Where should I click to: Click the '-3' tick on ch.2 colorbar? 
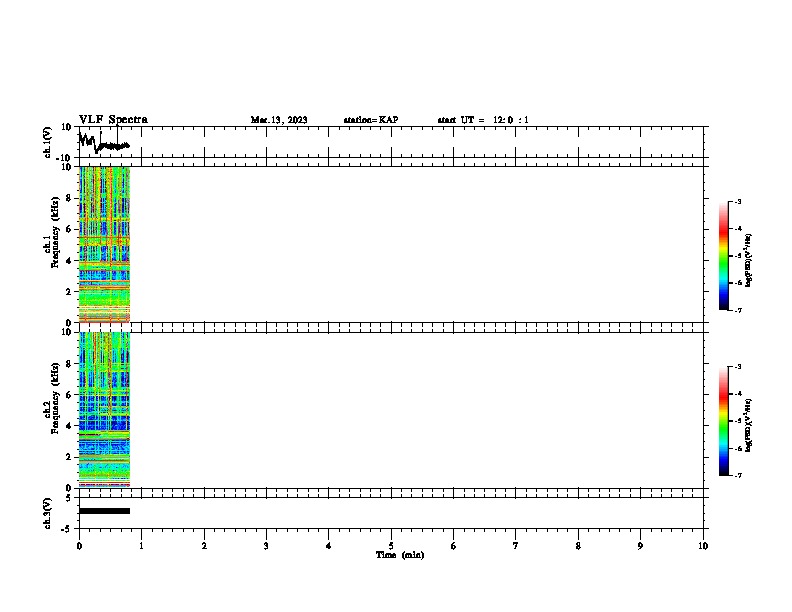point(738,367)
